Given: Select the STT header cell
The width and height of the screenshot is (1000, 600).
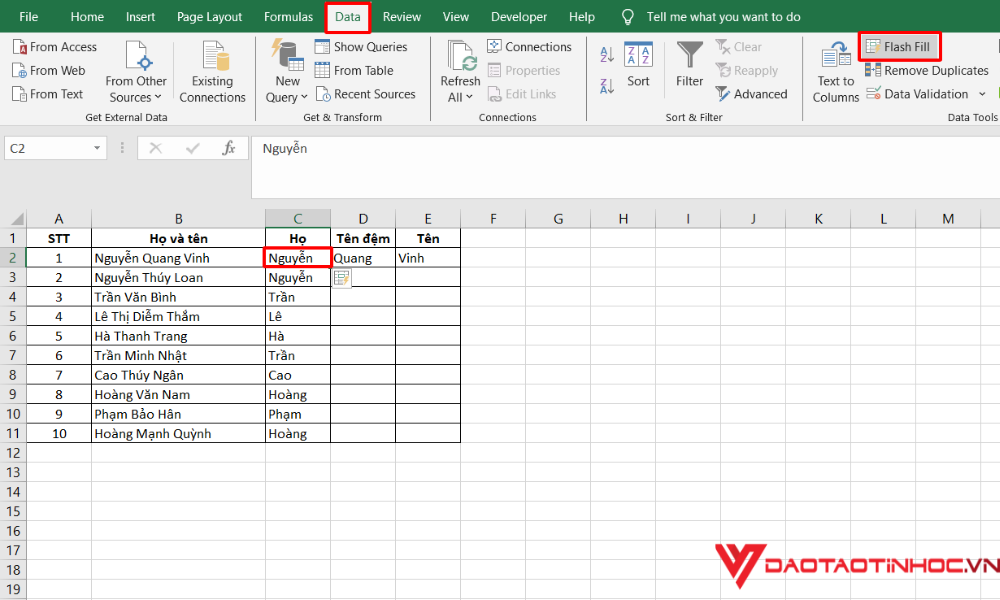Looking at the screenshot, I should [x=59, y=238].
